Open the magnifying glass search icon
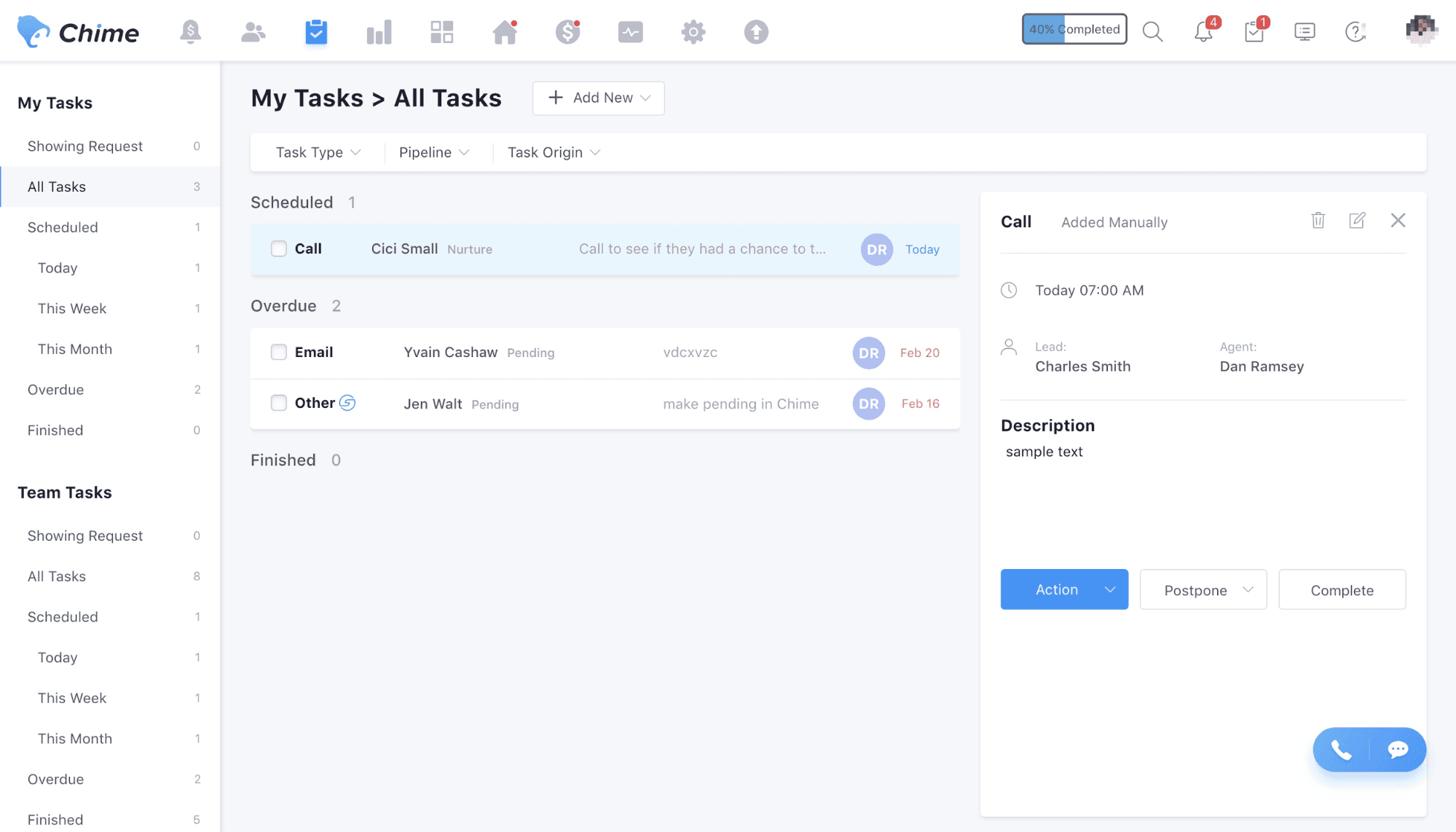This screenshot has height=832, width=1456. [x=1152, y=32]
